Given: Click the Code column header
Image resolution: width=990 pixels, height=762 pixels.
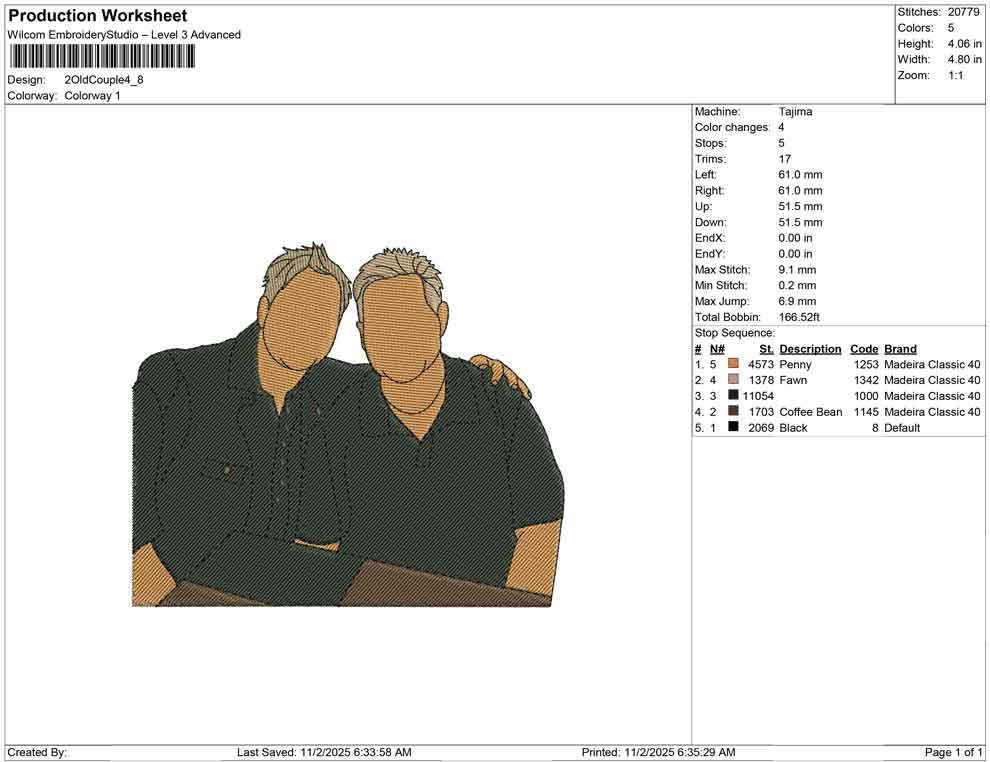Looking at the screenshot, I should click(x=864, y=348).
